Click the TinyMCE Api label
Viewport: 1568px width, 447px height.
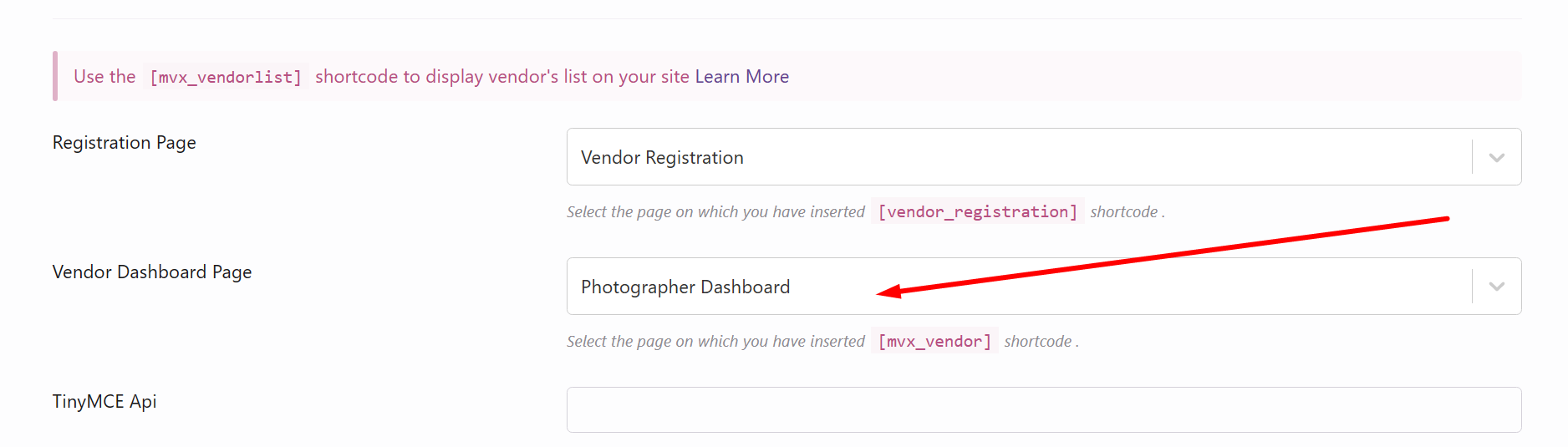104,402
